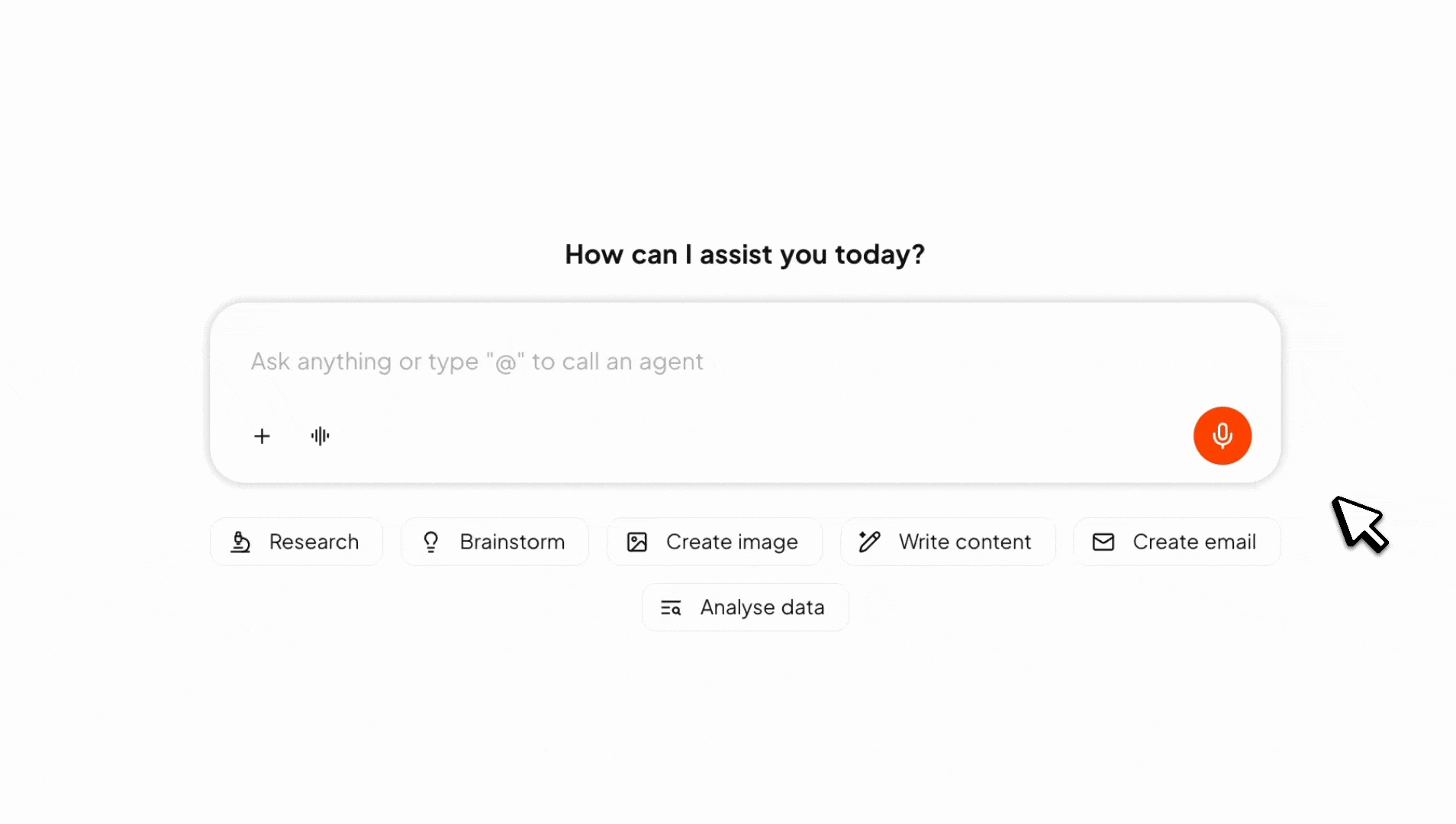Click the microscope icon on the Research chip
The width and height of the screenshot is (1456, 824).
240,542
